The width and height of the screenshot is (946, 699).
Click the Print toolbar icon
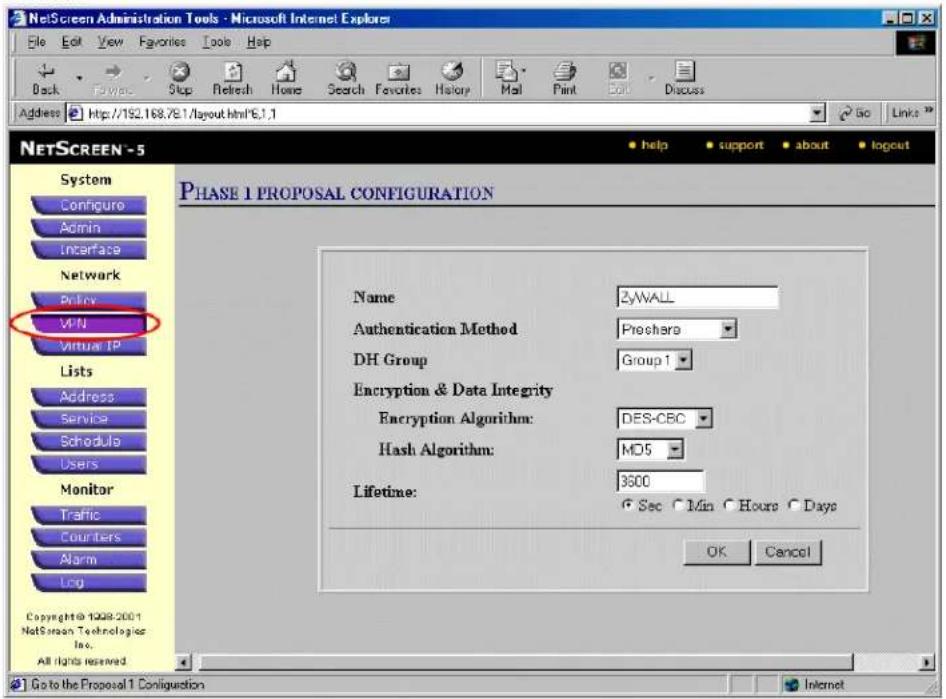[565, 71]
